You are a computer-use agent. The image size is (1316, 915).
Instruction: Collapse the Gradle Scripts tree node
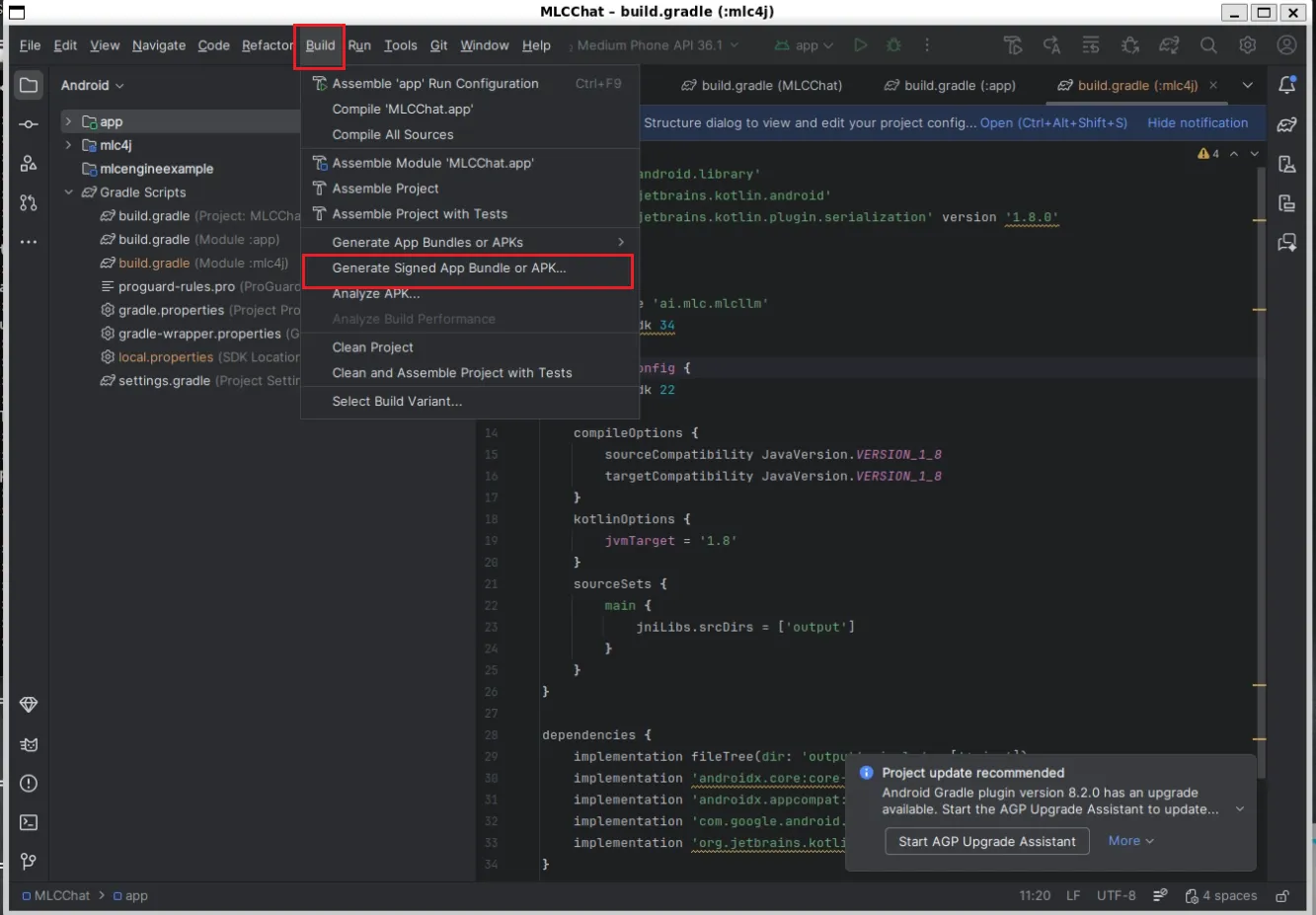point(68,192)
